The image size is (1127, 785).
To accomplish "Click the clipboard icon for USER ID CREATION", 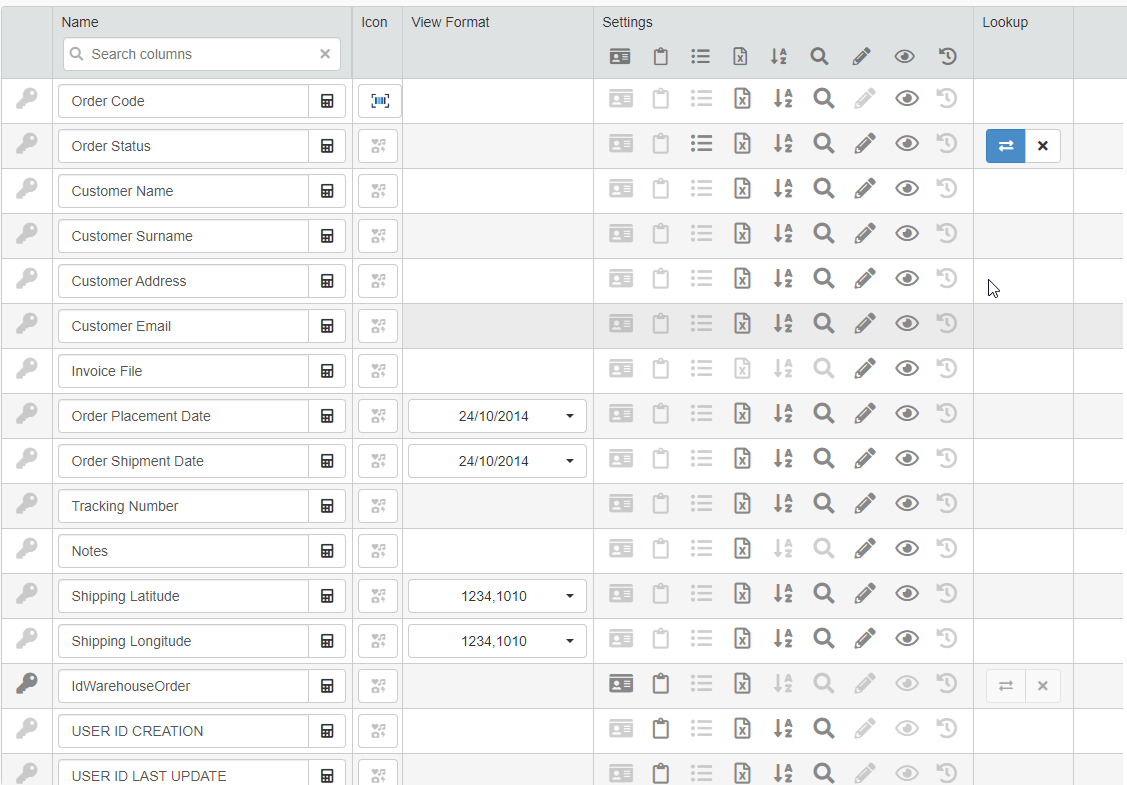I will tap(661, 729).
